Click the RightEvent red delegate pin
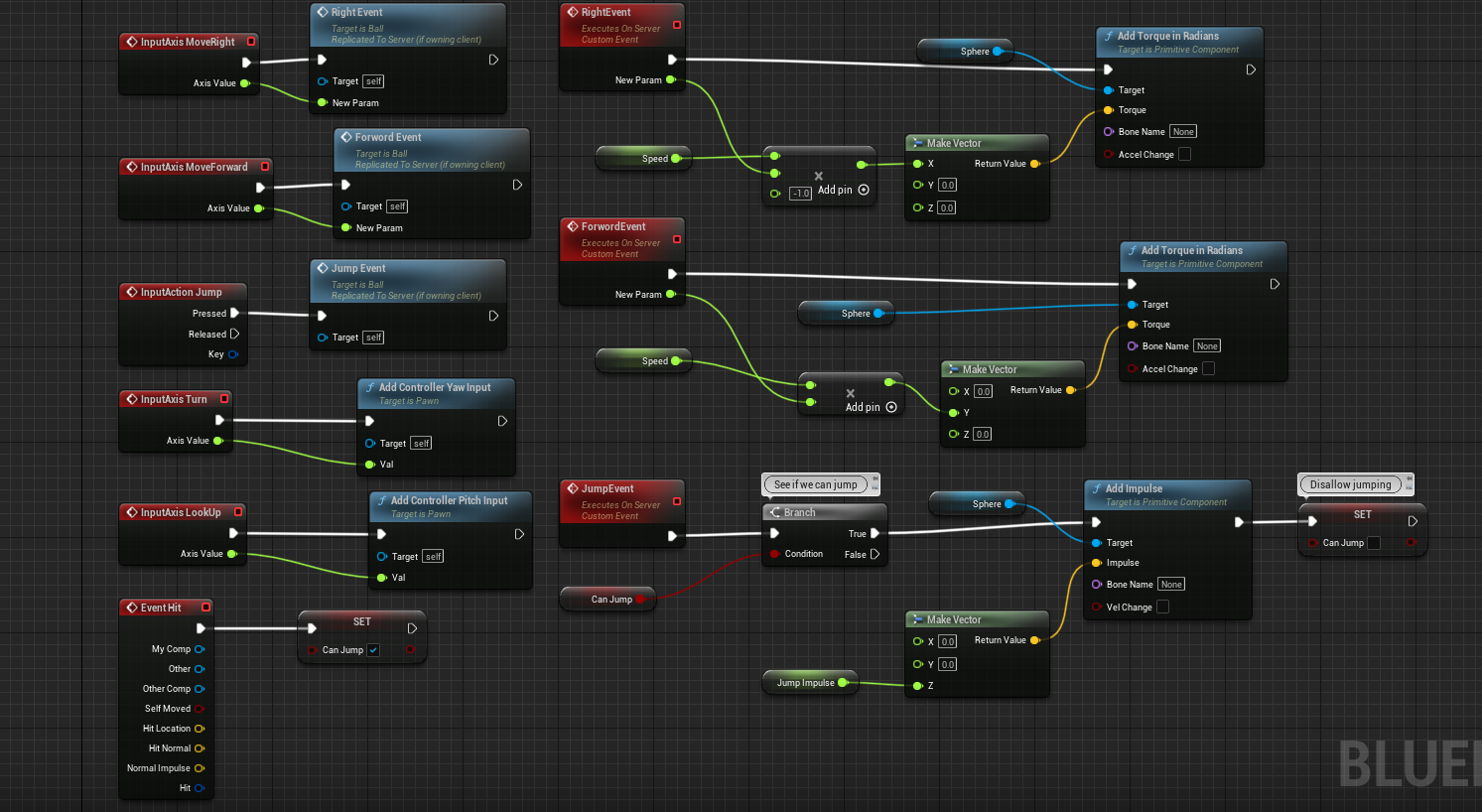 pos(677,25)
